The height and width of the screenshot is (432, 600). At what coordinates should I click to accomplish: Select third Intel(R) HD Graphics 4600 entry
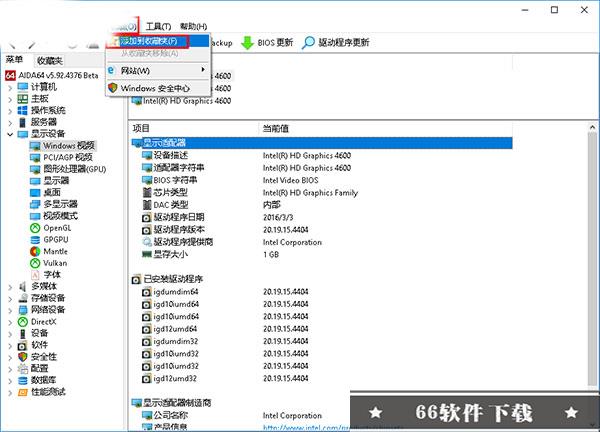point(181,101)
